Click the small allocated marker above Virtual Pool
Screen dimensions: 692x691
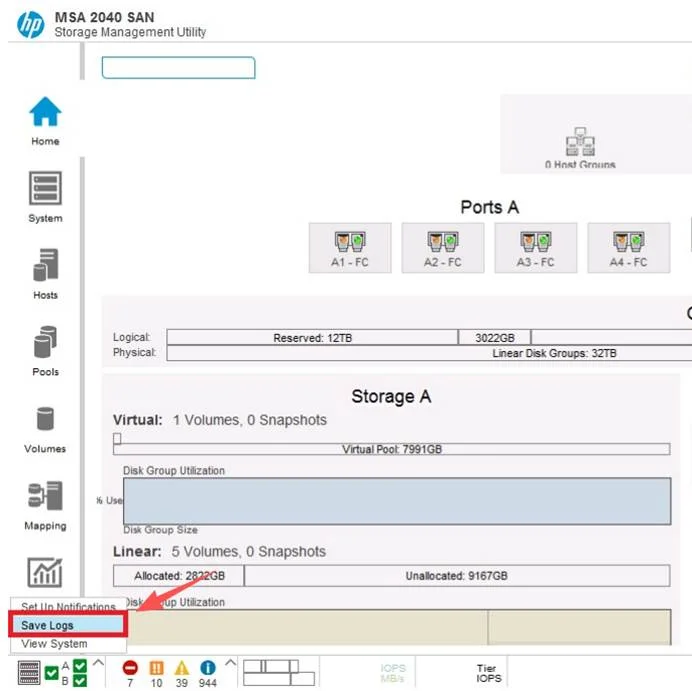tap(117, 438)
